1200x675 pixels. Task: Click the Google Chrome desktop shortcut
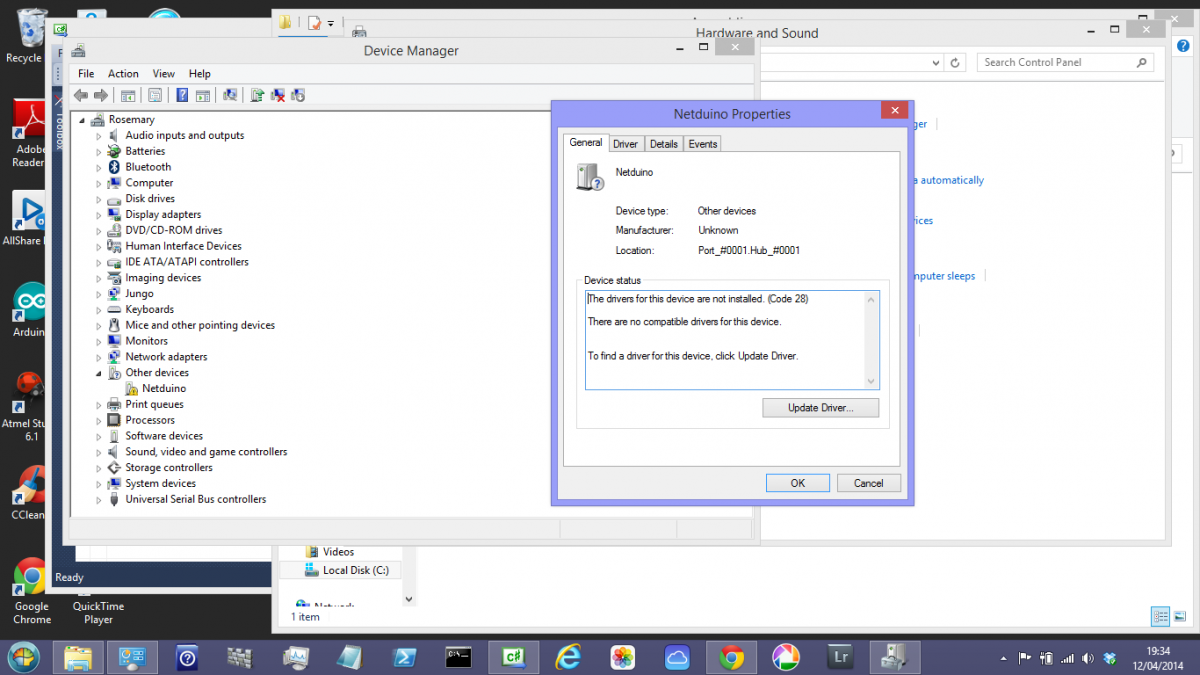pos(31,592)
